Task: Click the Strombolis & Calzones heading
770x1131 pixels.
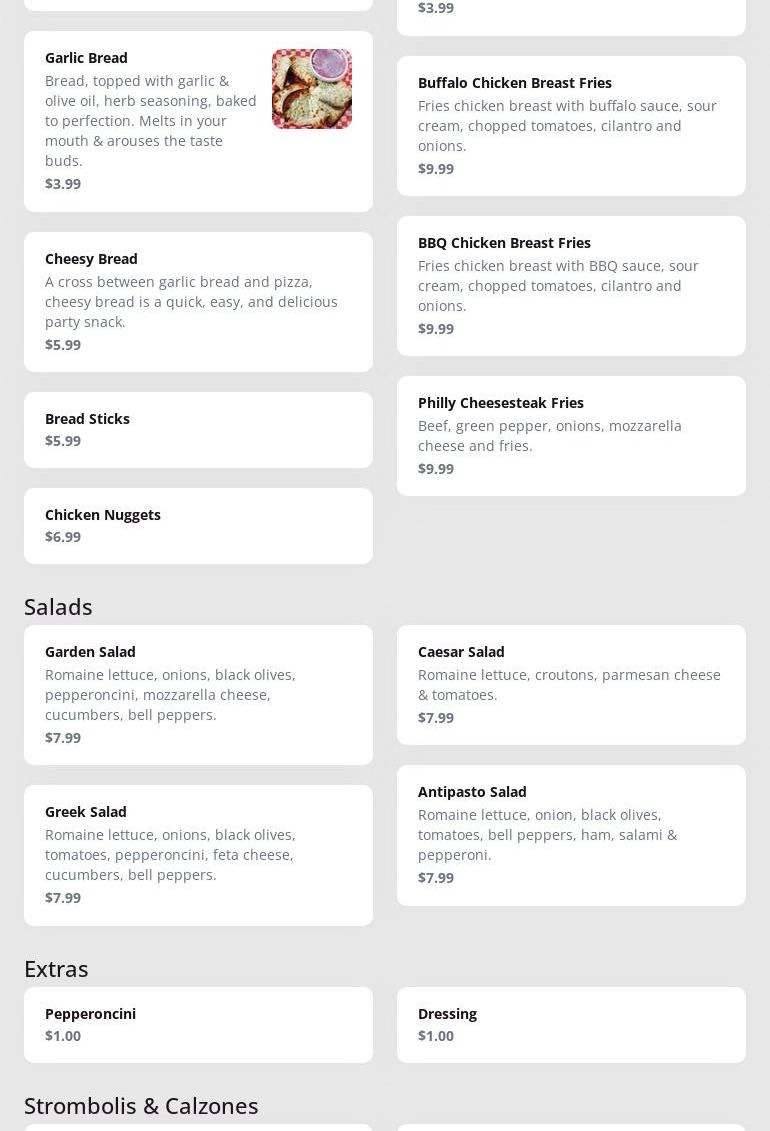Action: click(x=141, y=1105)
